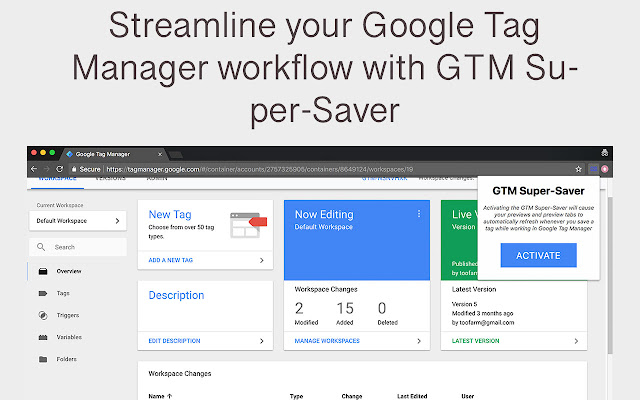This screenshot has height=400, width=640.
Task: Click the search magnifier icon
Action: [41, 247]
